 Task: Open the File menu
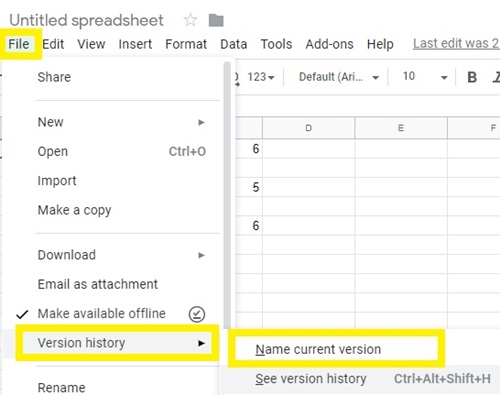click(19, 44)
